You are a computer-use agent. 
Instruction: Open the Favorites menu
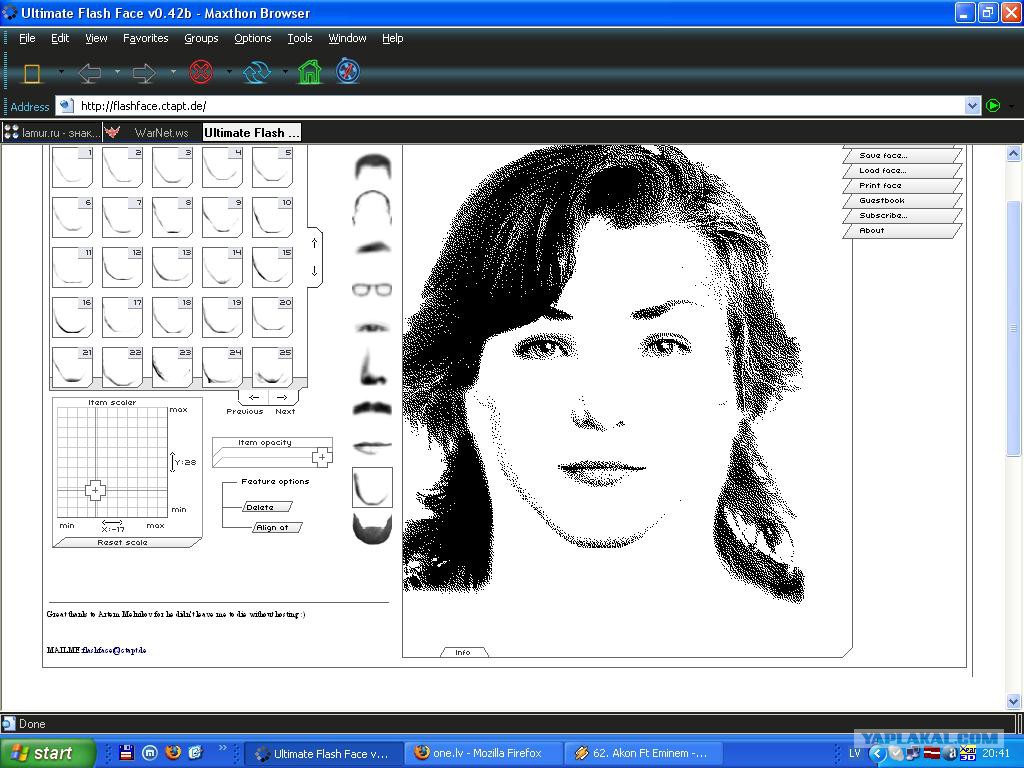pyautogui.click(x=145, y=38)
